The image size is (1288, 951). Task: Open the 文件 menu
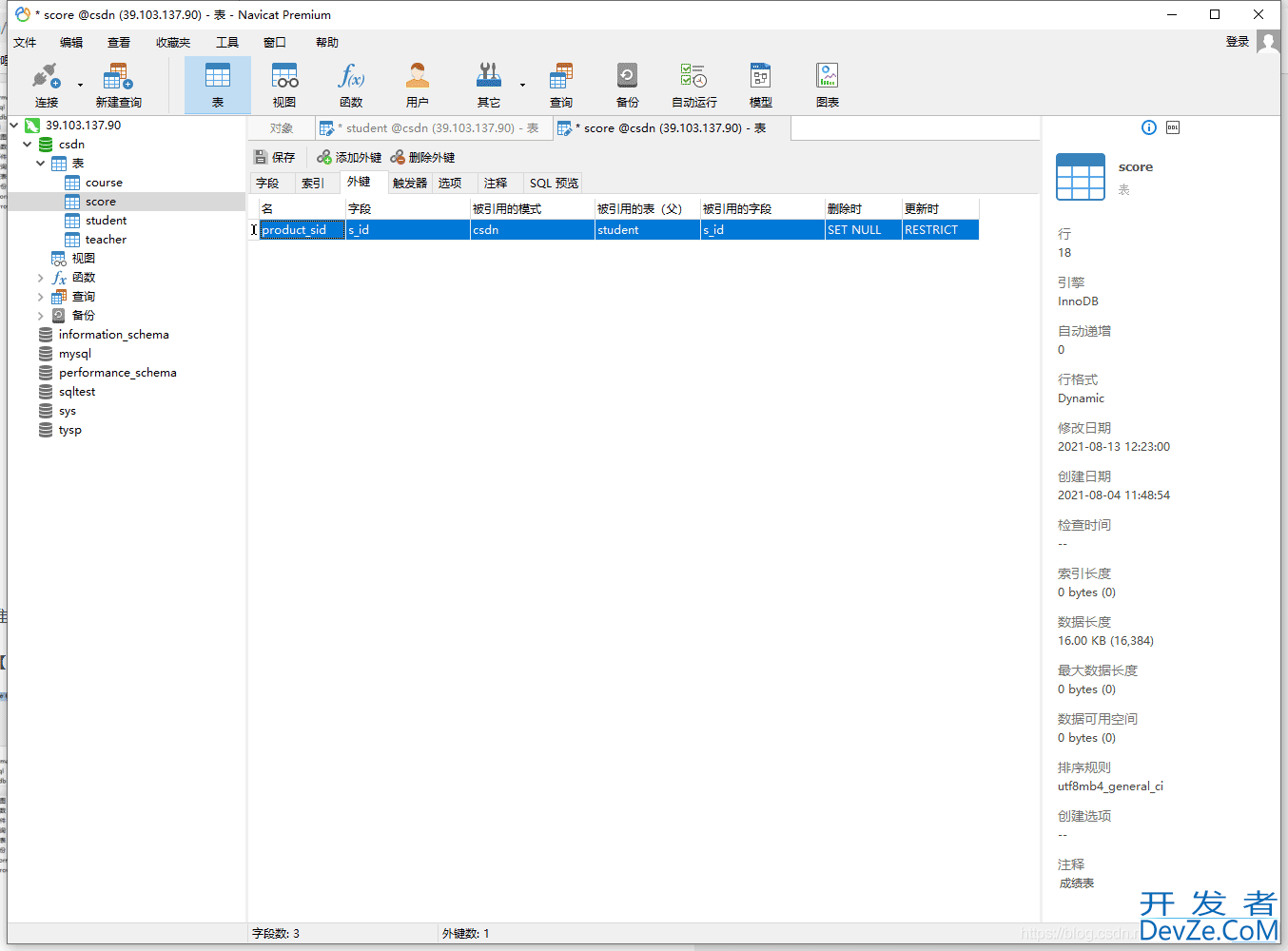tap(25, 43)
